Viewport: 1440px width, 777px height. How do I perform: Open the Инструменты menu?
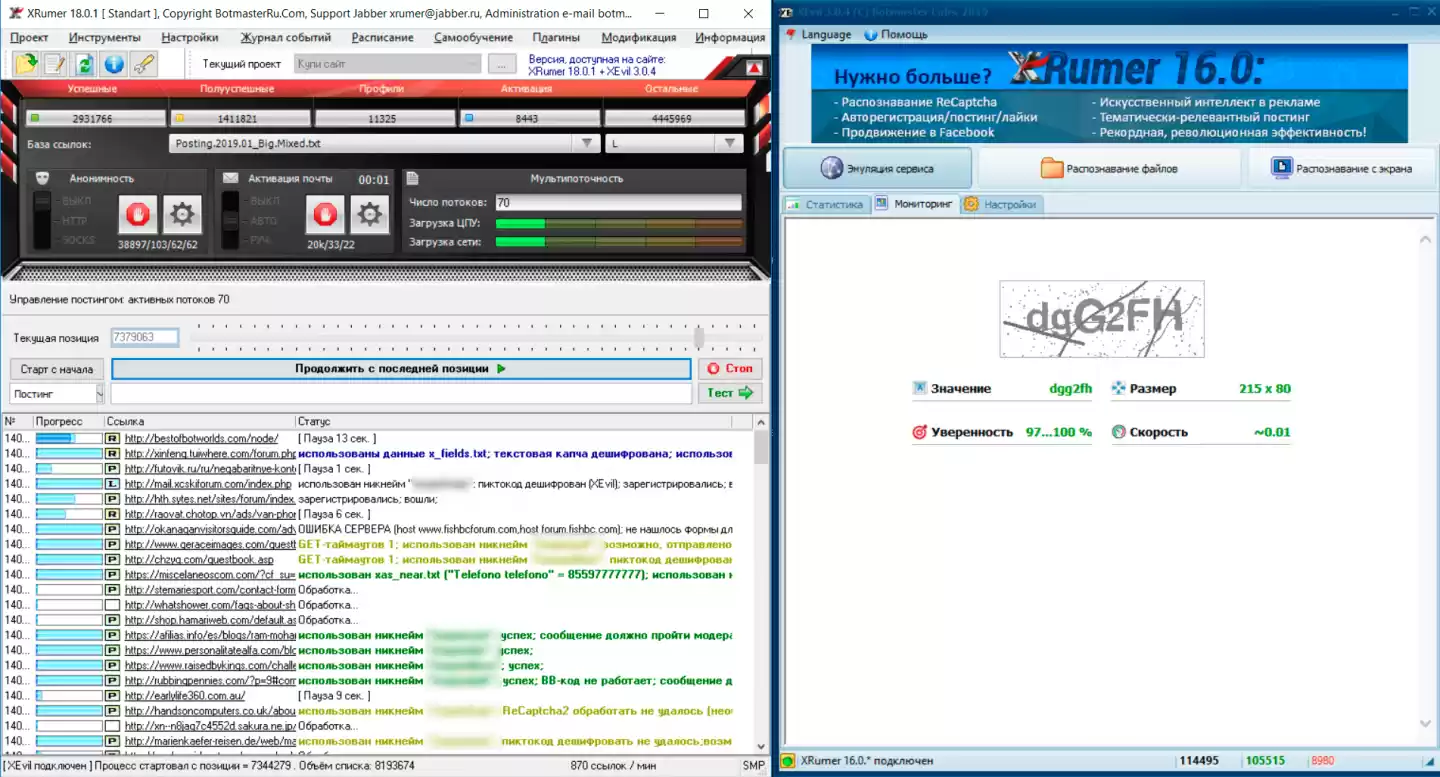click(105, 37)
